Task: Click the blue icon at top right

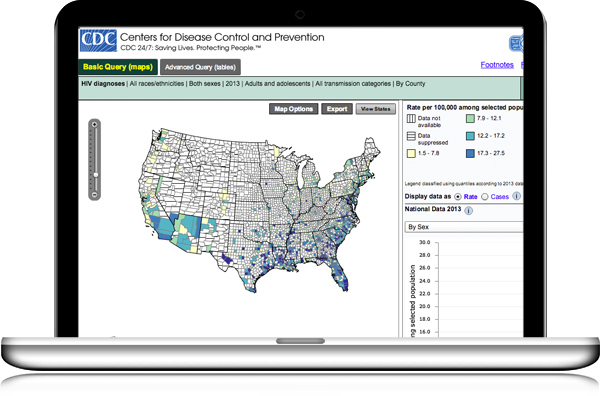Action: click(516, 43)
